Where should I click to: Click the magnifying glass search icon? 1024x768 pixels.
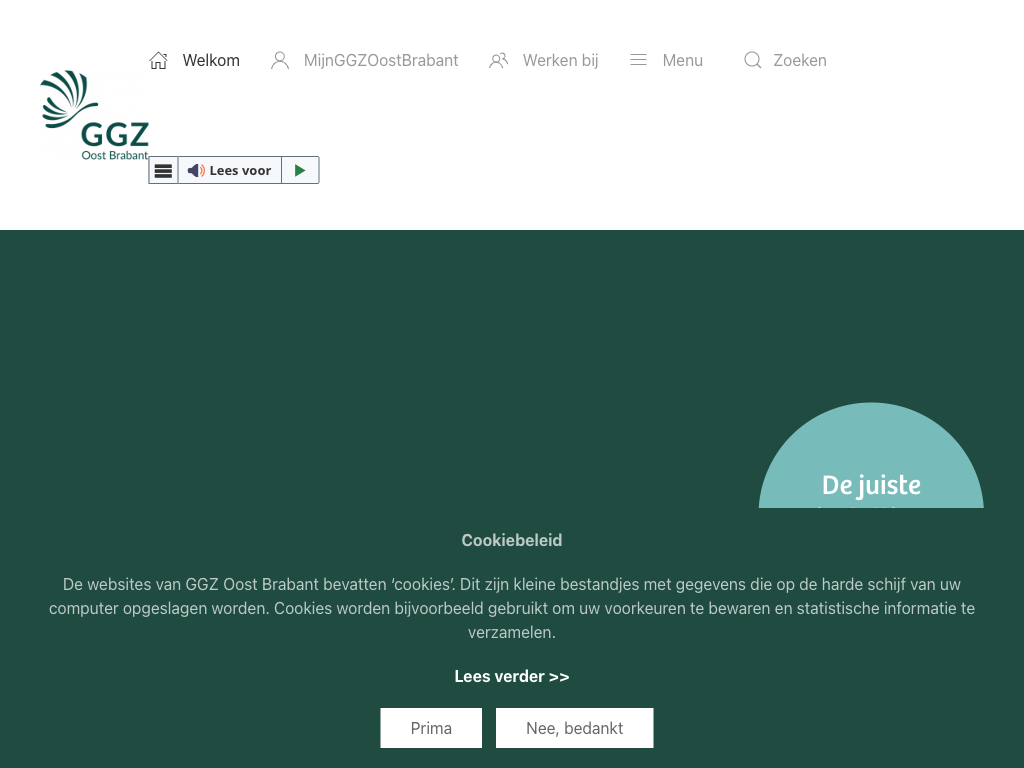tap(752, 61)
